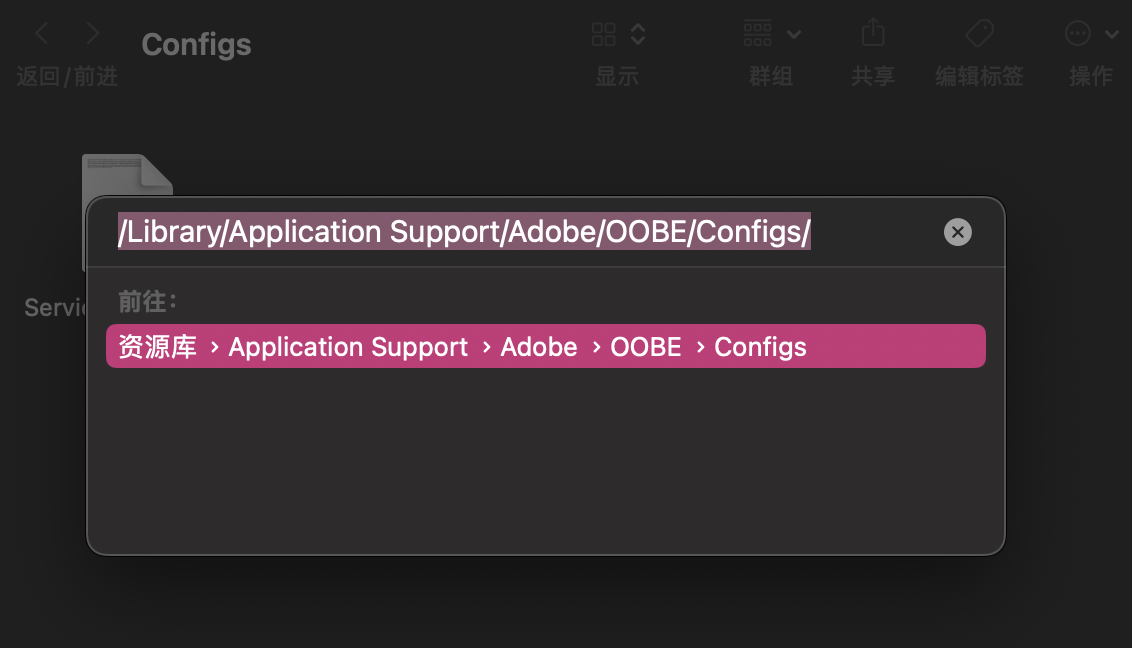Click the Configs window title
This screenshot has width=1132, height=648.
[196, 44]
